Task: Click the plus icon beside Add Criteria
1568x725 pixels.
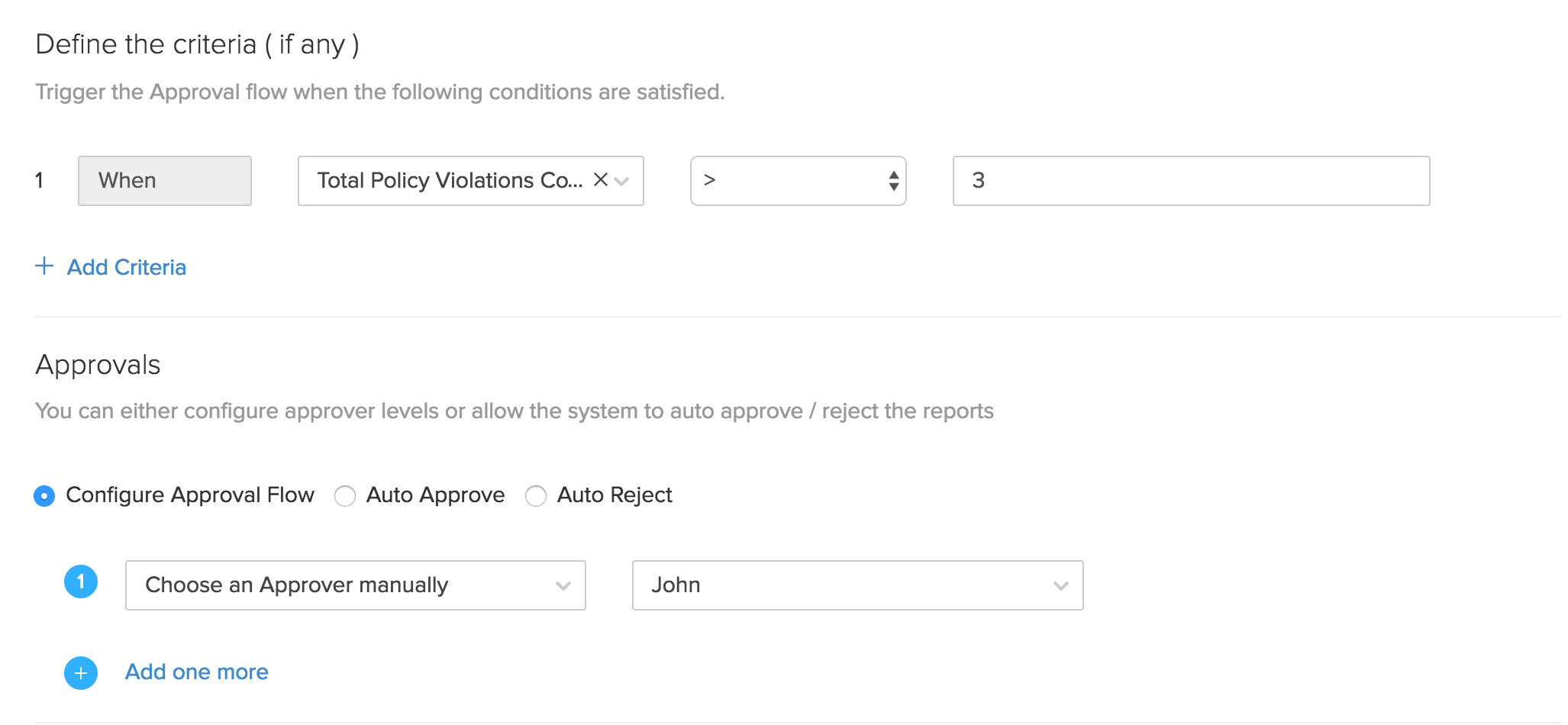Action: coord(44,266)
